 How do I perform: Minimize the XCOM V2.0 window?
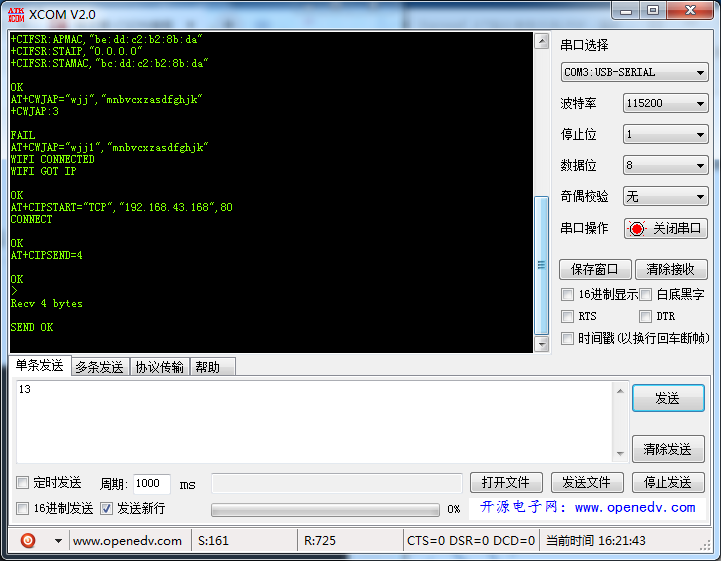[x=626, y=11]
